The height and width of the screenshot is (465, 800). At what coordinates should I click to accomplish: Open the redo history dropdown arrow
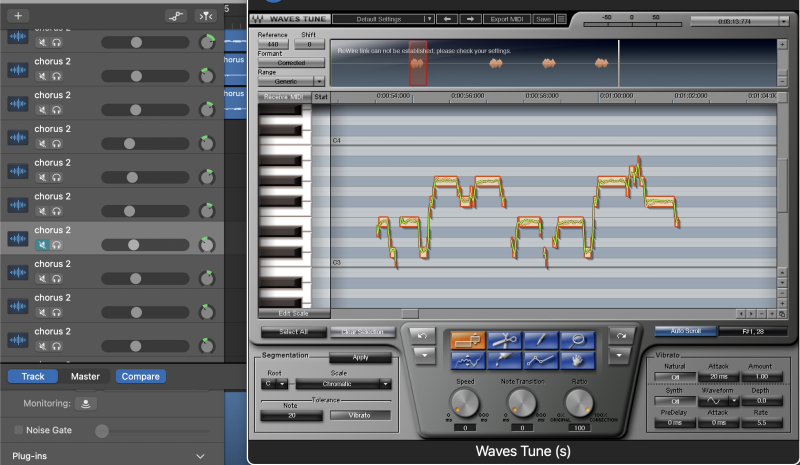click(x=621, y=355)
